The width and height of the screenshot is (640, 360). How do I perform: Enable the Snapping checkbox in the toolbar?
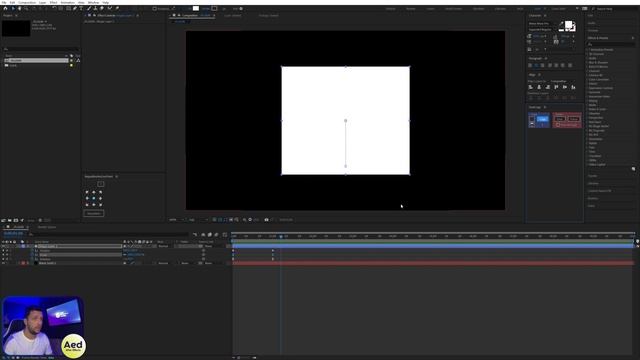point(155,9)
